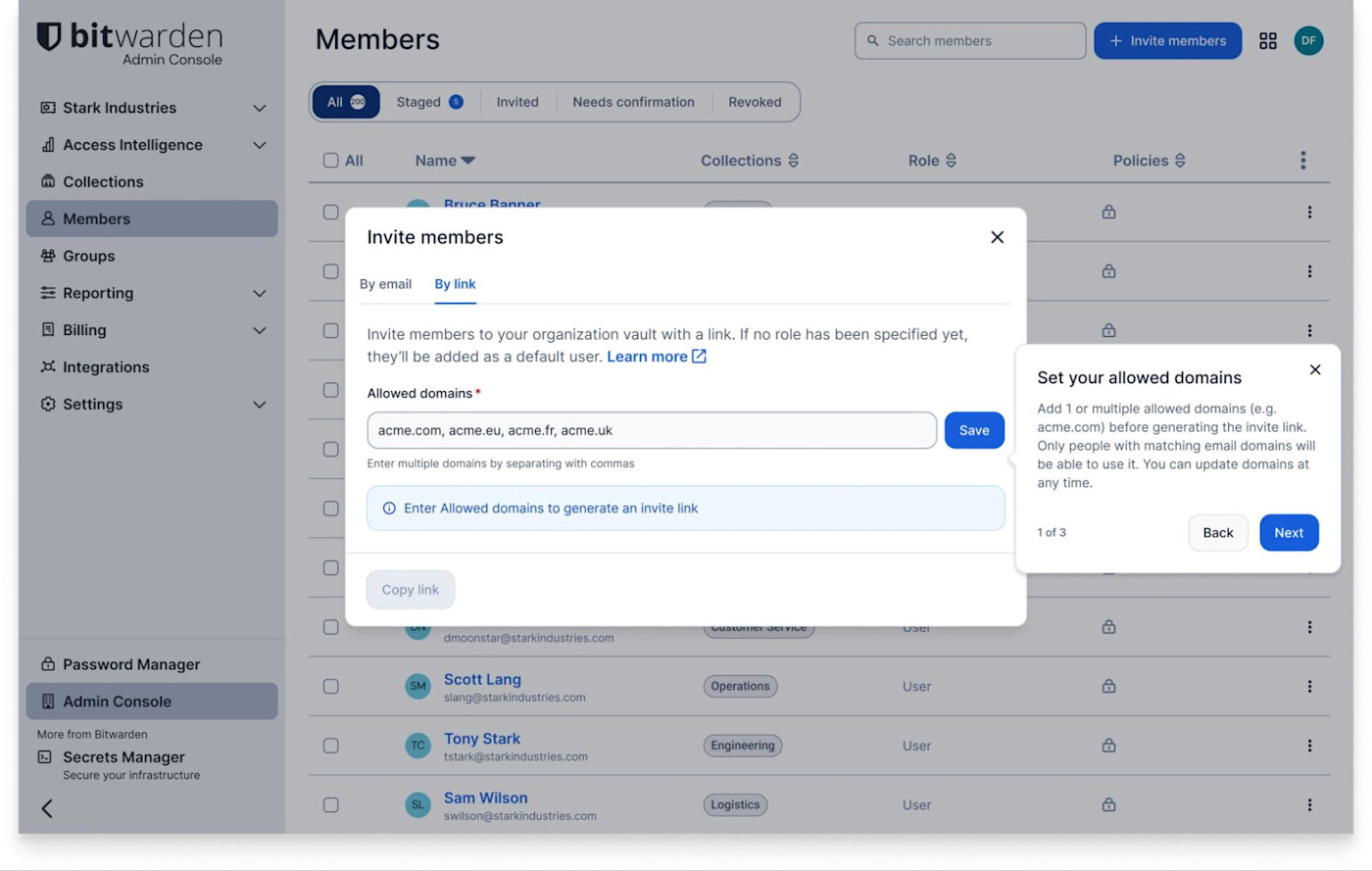
Task: Filter by Needs confirmation
Action: (633, 102)
